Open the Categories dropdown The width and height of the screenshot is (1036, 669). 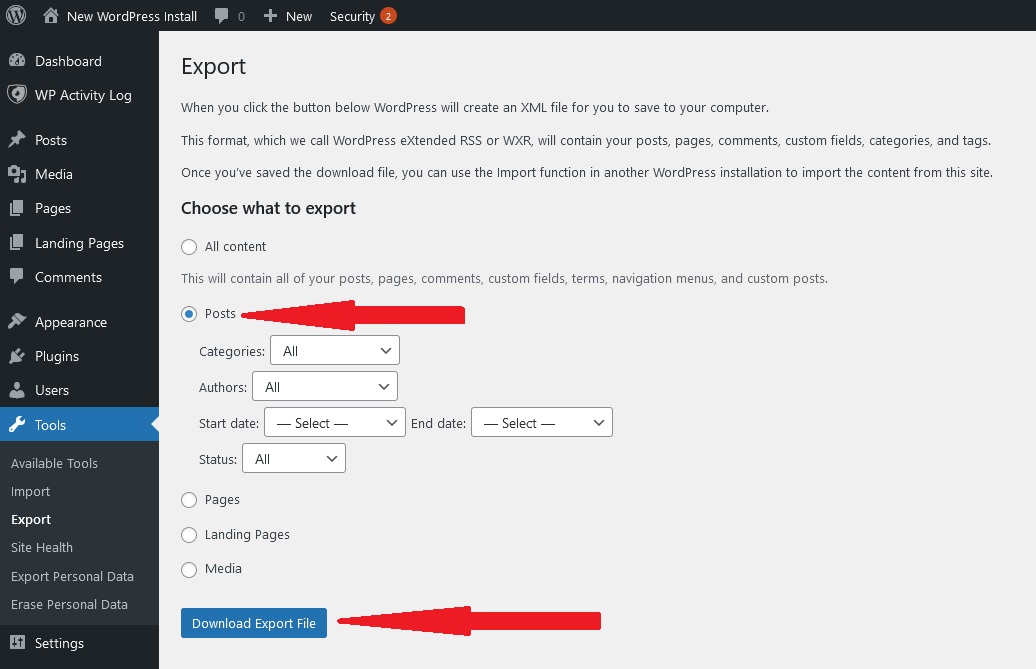click(335, 351)
